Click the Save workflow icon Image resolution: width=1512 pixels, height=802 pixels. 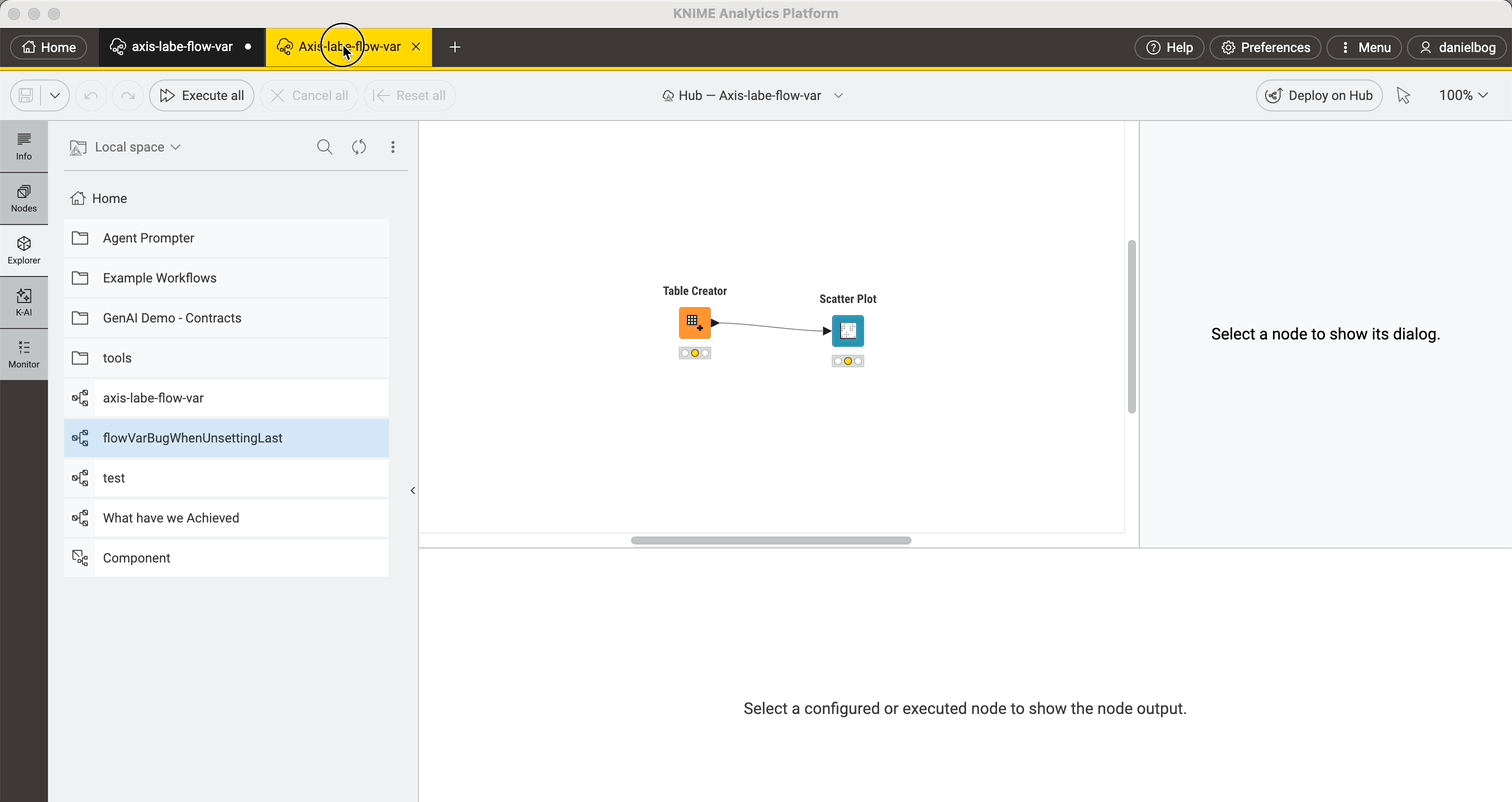pos(26,95)
